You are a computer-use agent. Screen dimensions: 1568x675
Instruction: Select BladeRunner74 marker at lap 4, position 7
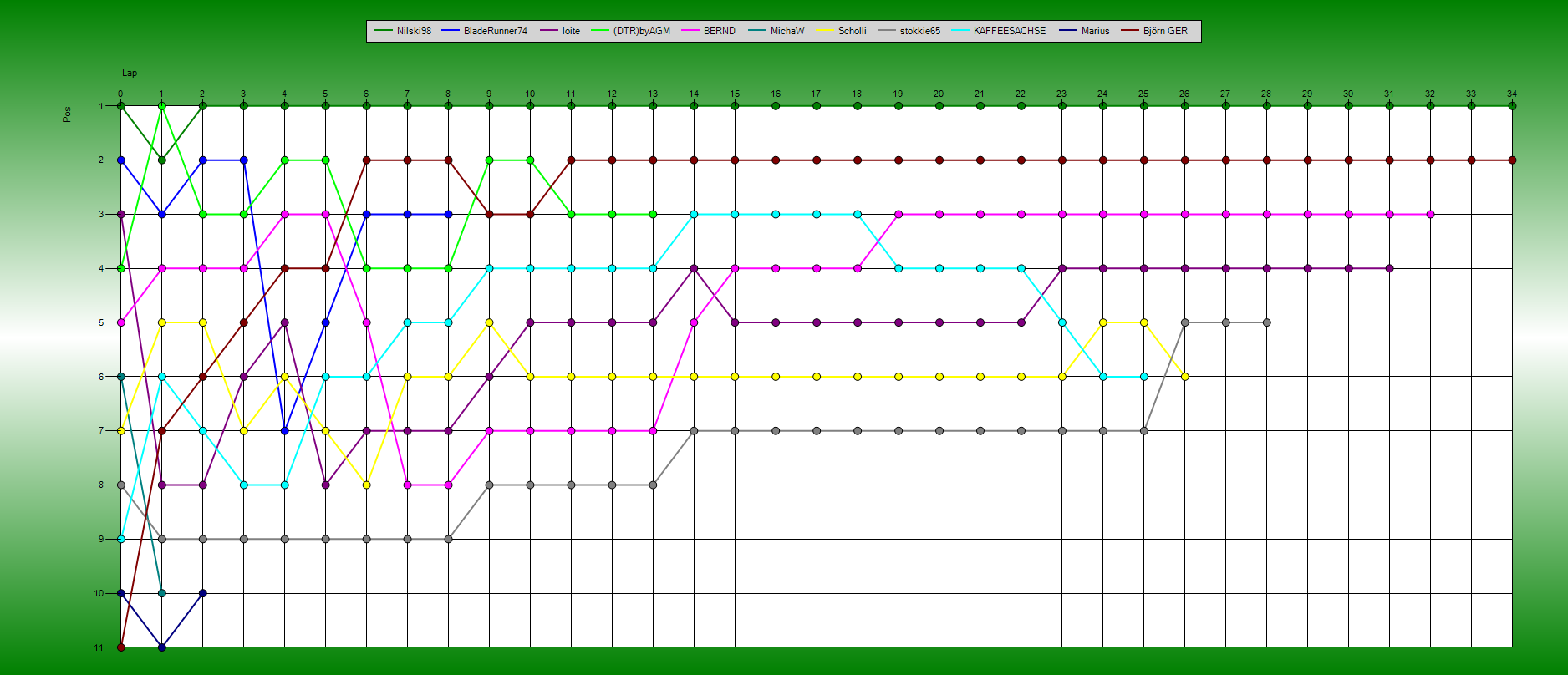[x=285, y=431]
